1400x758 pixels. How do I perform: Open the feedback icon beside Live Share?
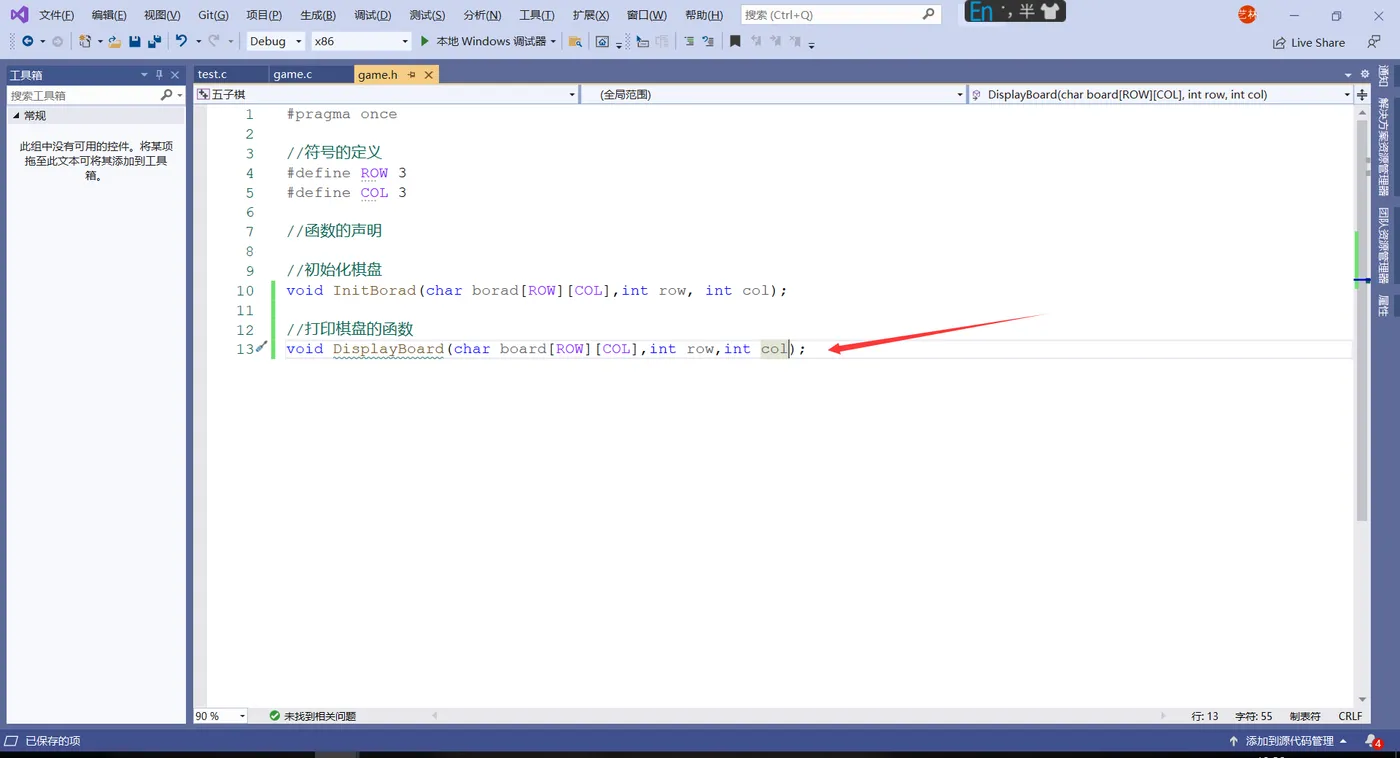pos(1374,42)
